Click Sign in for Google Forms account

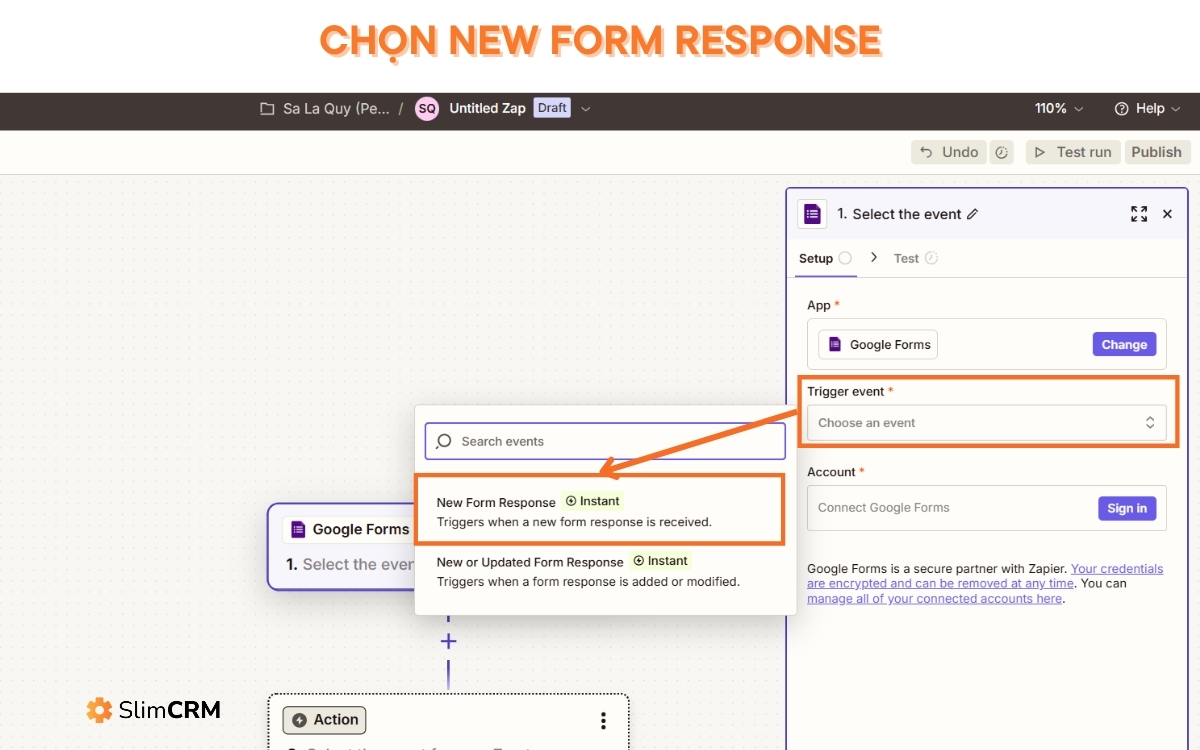click(x=1127, y=508)
